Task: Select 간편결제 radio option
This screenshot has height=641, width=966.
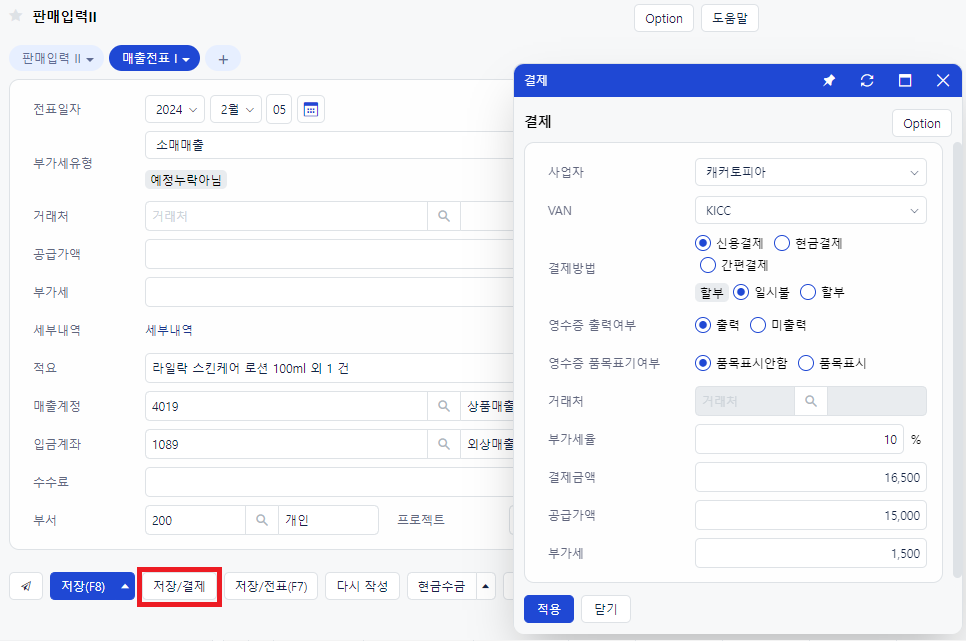Action: pyautogui.click(x=708, y=265)
